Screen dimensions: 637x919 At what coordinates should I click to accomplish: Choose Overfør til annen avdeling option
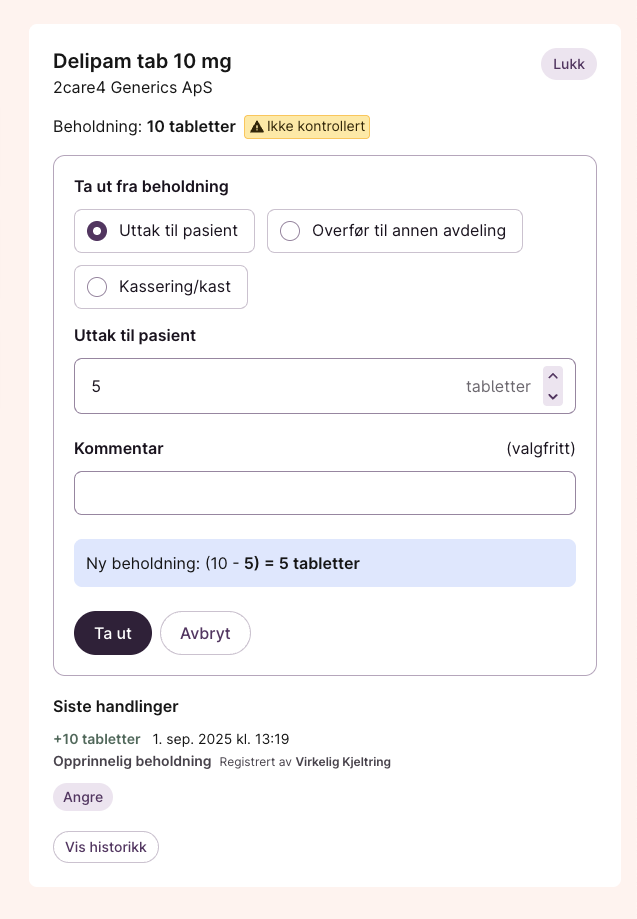click(x=290, y=231)
